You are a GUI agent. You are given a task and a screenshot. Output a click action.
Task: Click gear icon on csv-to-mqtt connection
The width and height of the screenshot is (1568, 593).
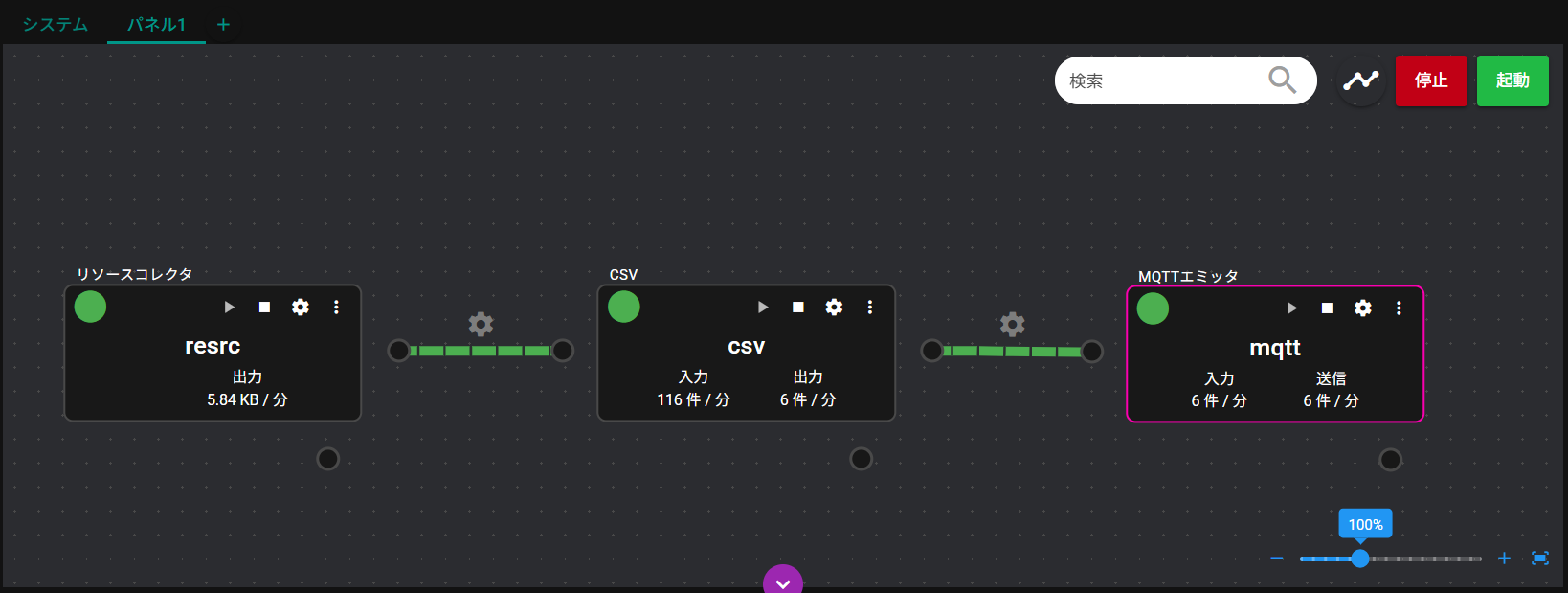tap(1012, 324)
